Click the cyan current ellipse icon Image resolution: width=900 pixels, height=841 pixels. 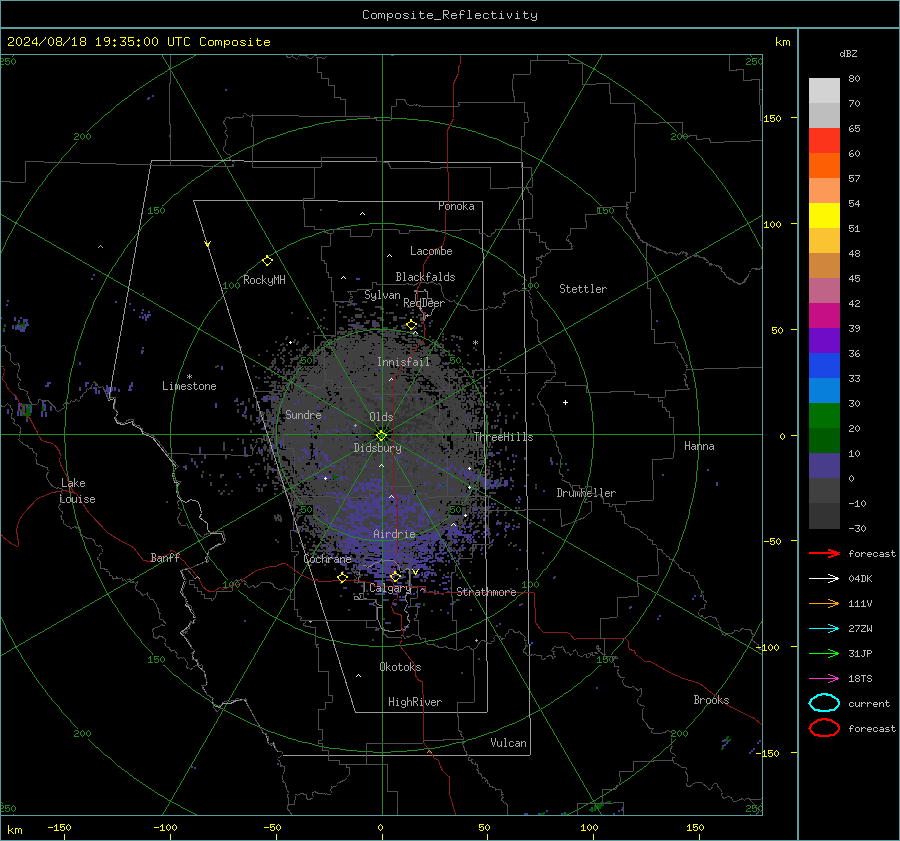click(824, 703)
